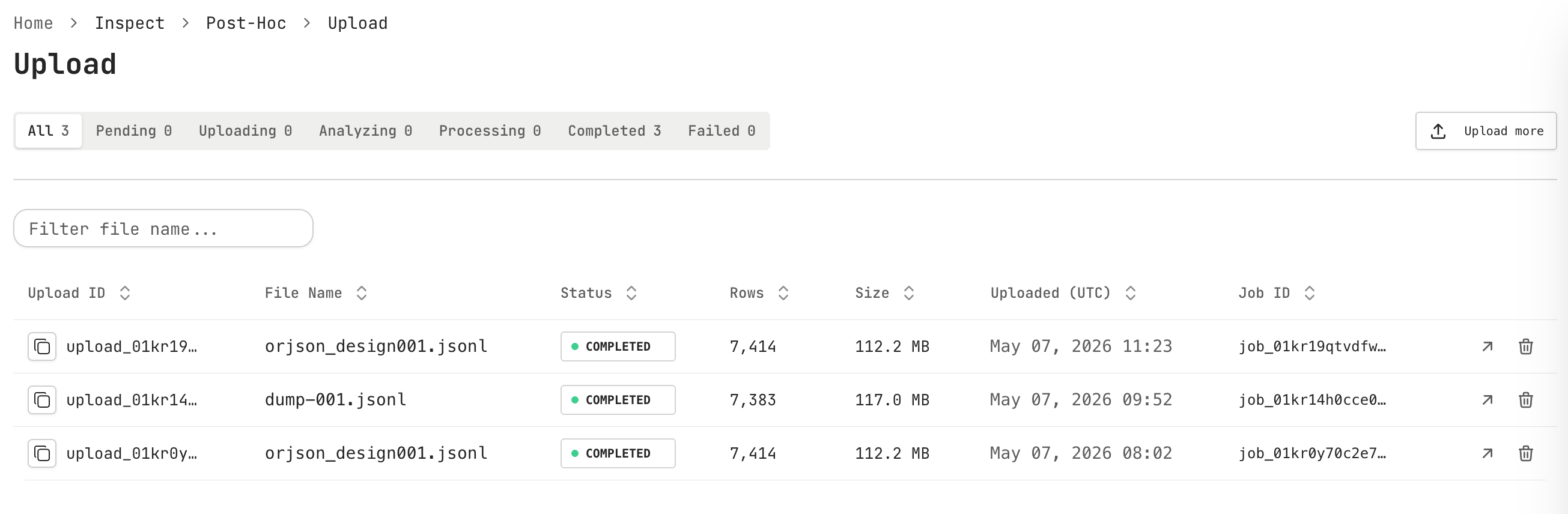Switch to Failed 0 tab
The width and height of the screenshot is (1568, 514).
point(722,131)
